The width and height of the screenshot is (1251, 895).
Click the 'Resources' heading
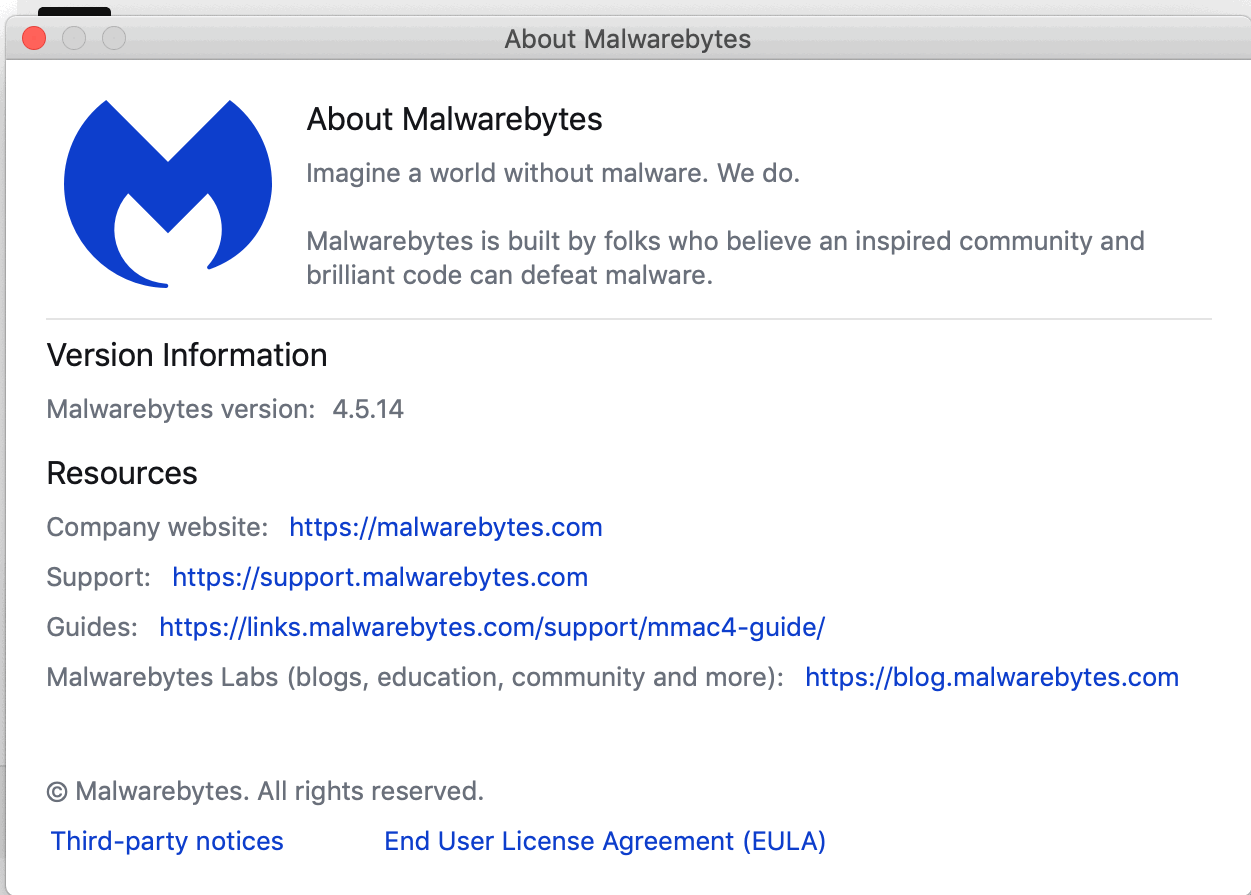[122, 473]
